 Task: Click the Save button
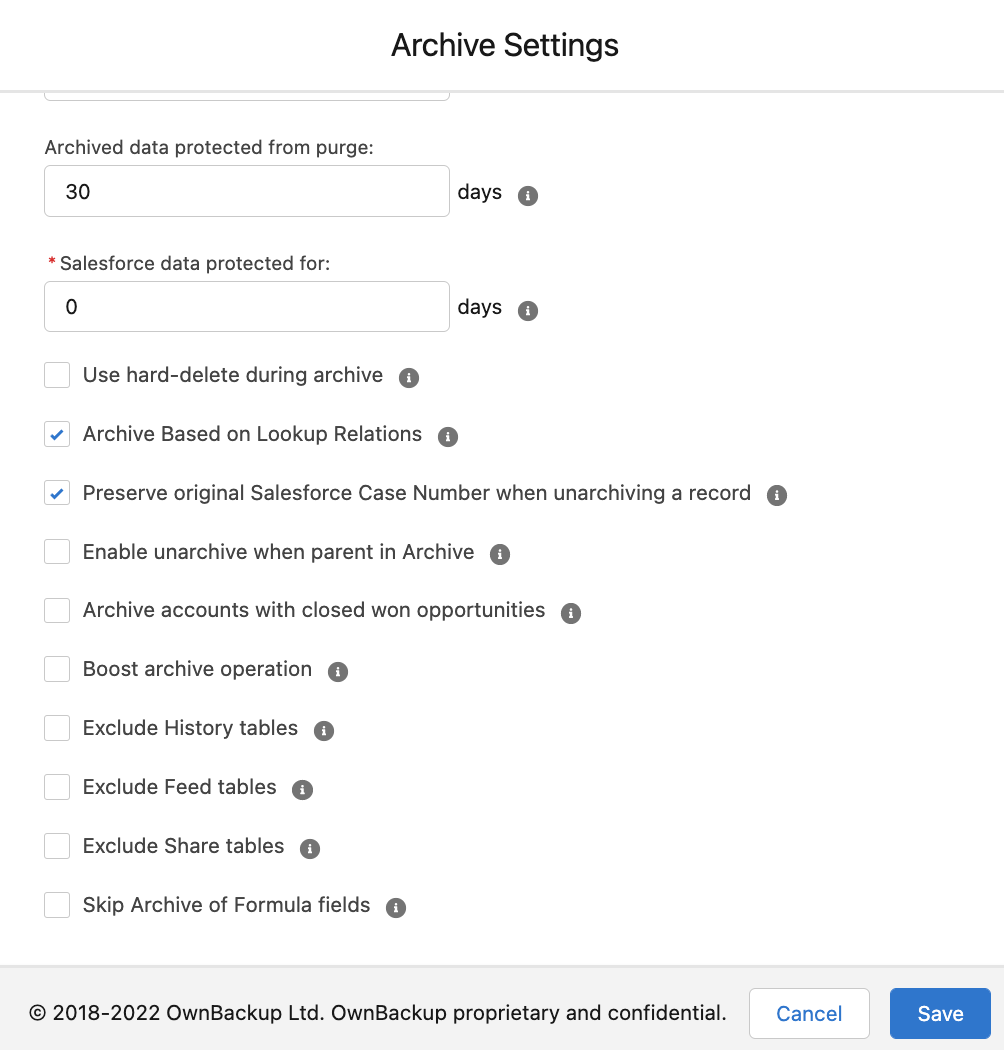[x=939, y=1013]
